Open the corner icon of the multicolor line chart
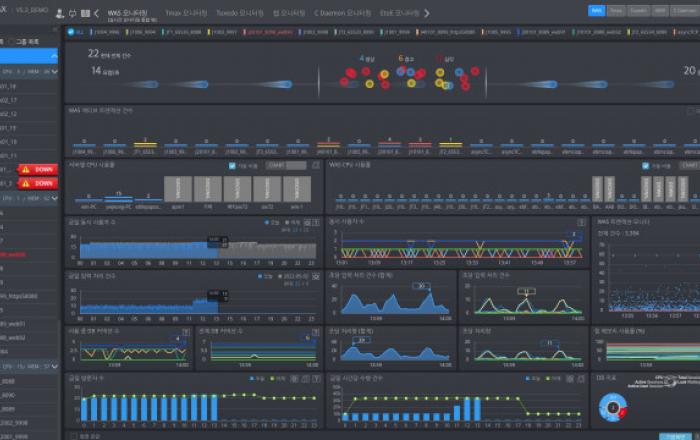The height and width of the screenshot is (440, 700). [581, 222]
